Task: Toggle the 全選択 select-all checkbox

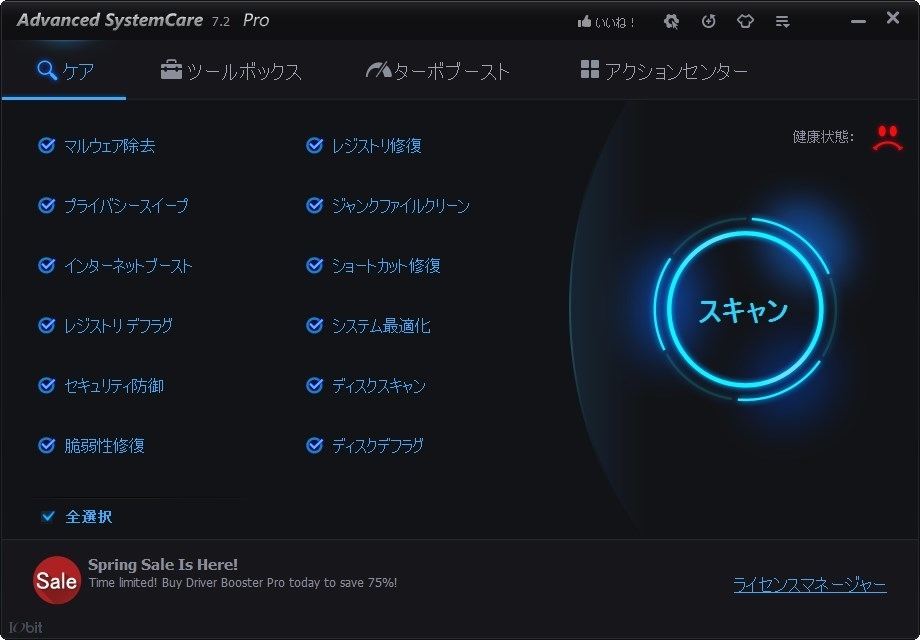Action: tap(48, 516)
